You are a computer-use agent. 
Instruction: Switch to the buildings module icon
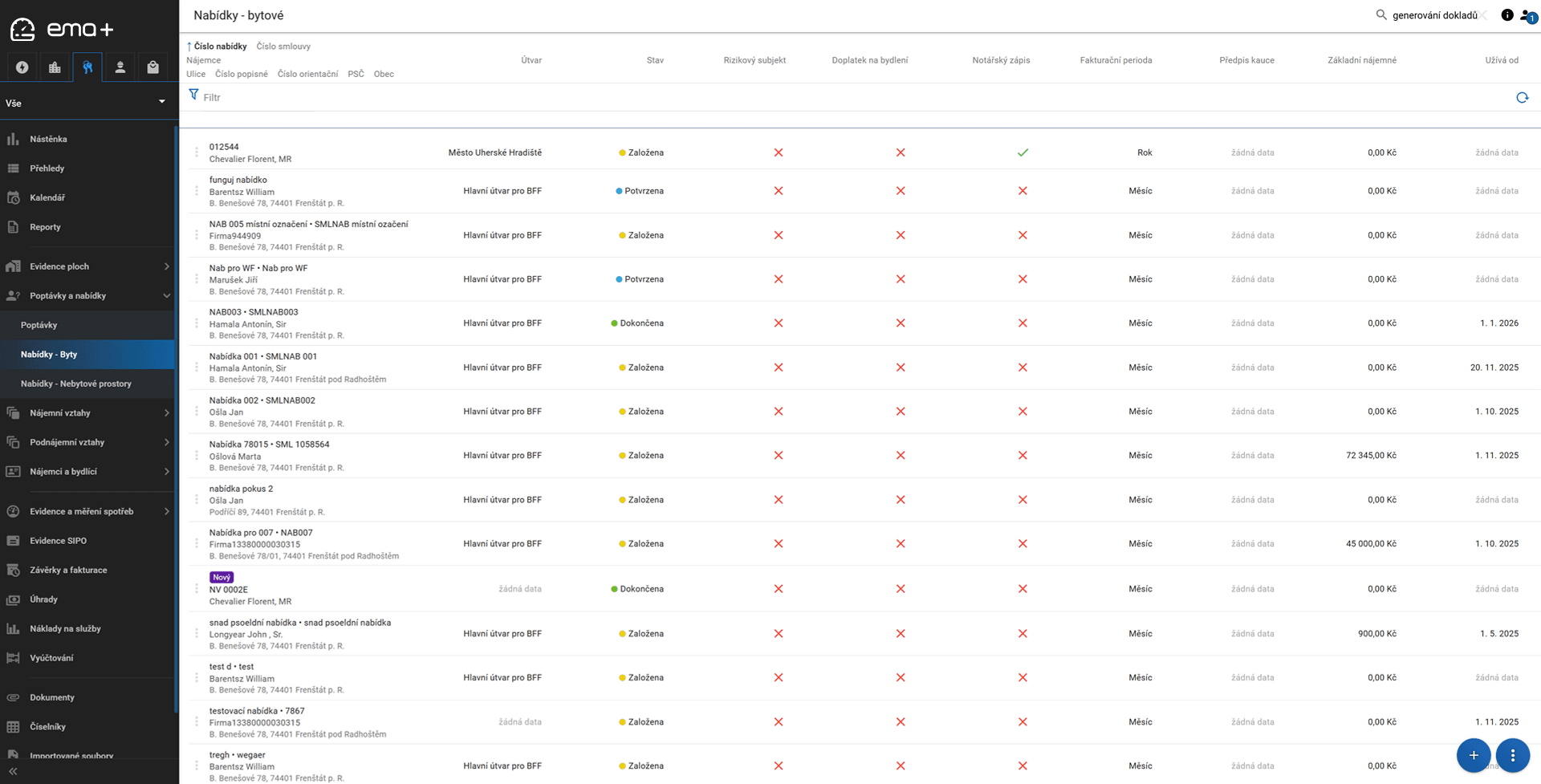[x=55, y=67]
